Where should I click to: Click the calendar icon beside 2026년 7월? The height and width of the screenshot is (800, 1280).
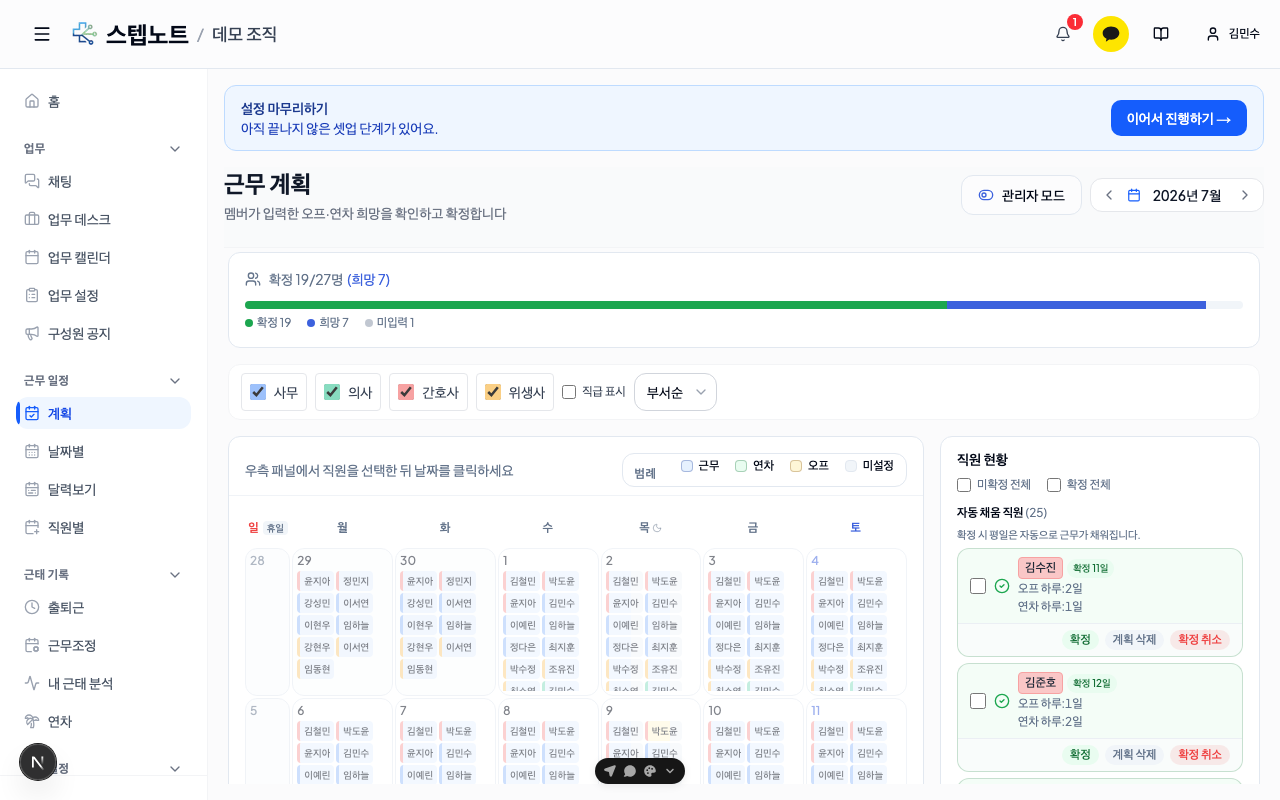pos(1134,195)
